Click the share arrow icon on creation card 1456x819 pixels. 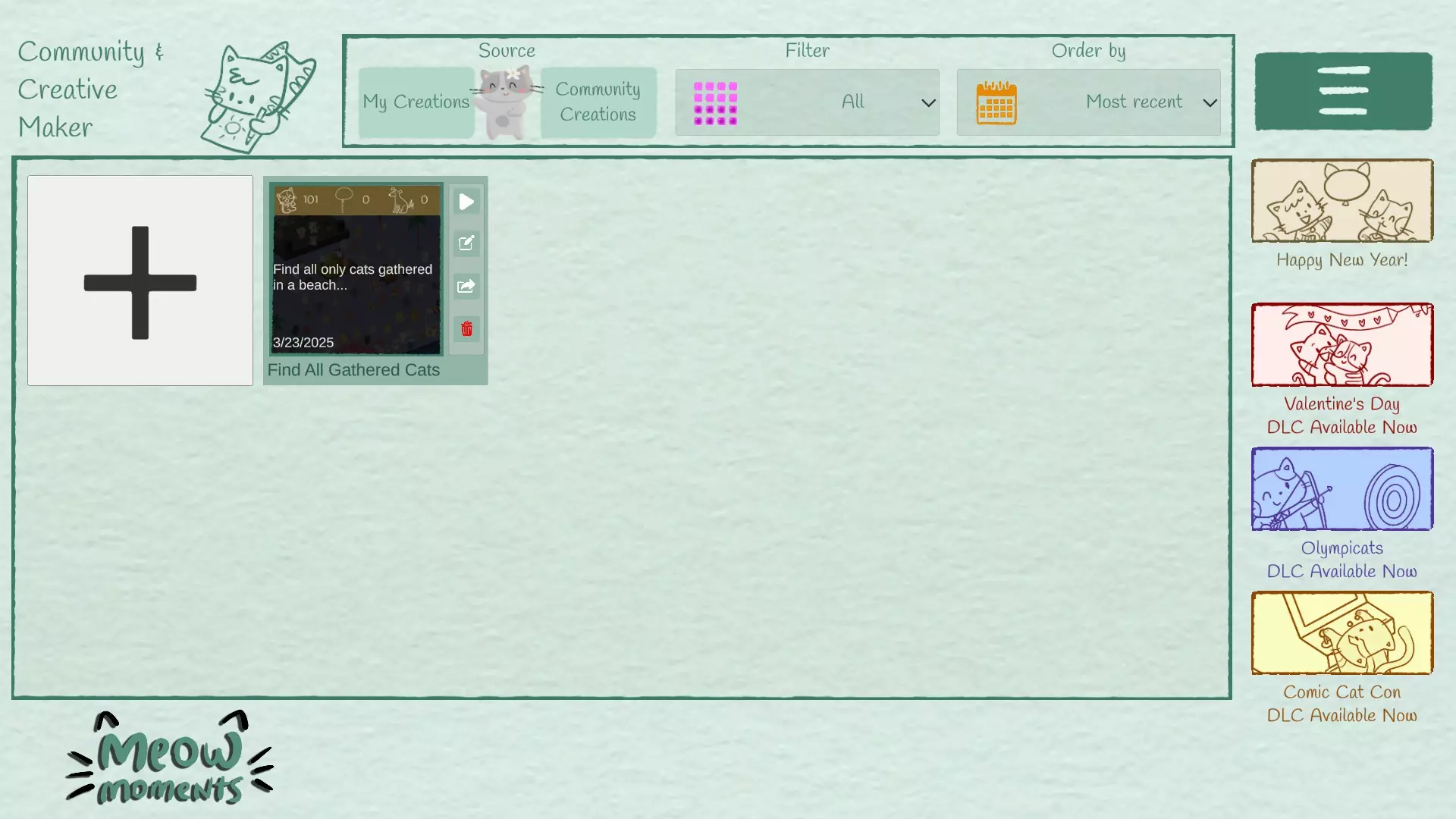click(x=466, y=286)
